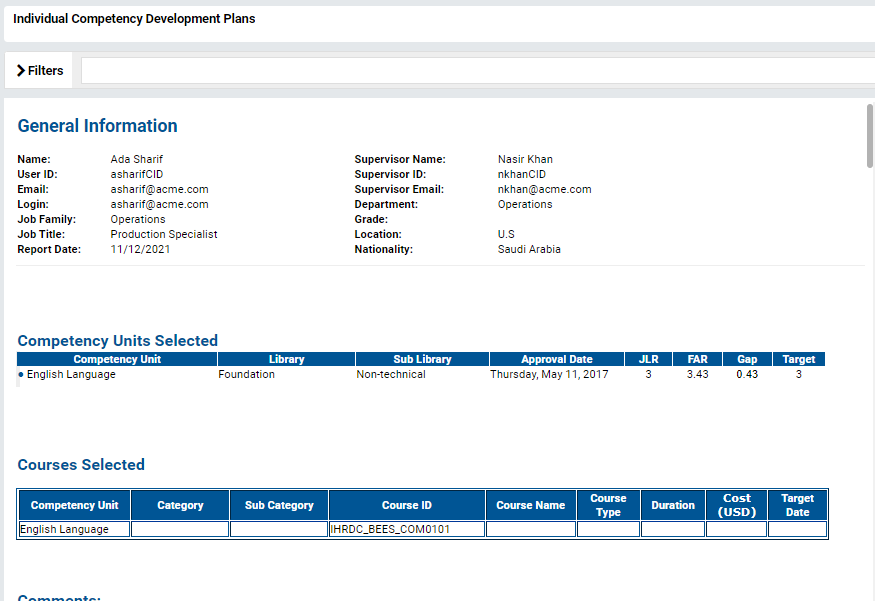Click the Gap column header
This screenshot has height=601, width=875.
tap(747, 359)
